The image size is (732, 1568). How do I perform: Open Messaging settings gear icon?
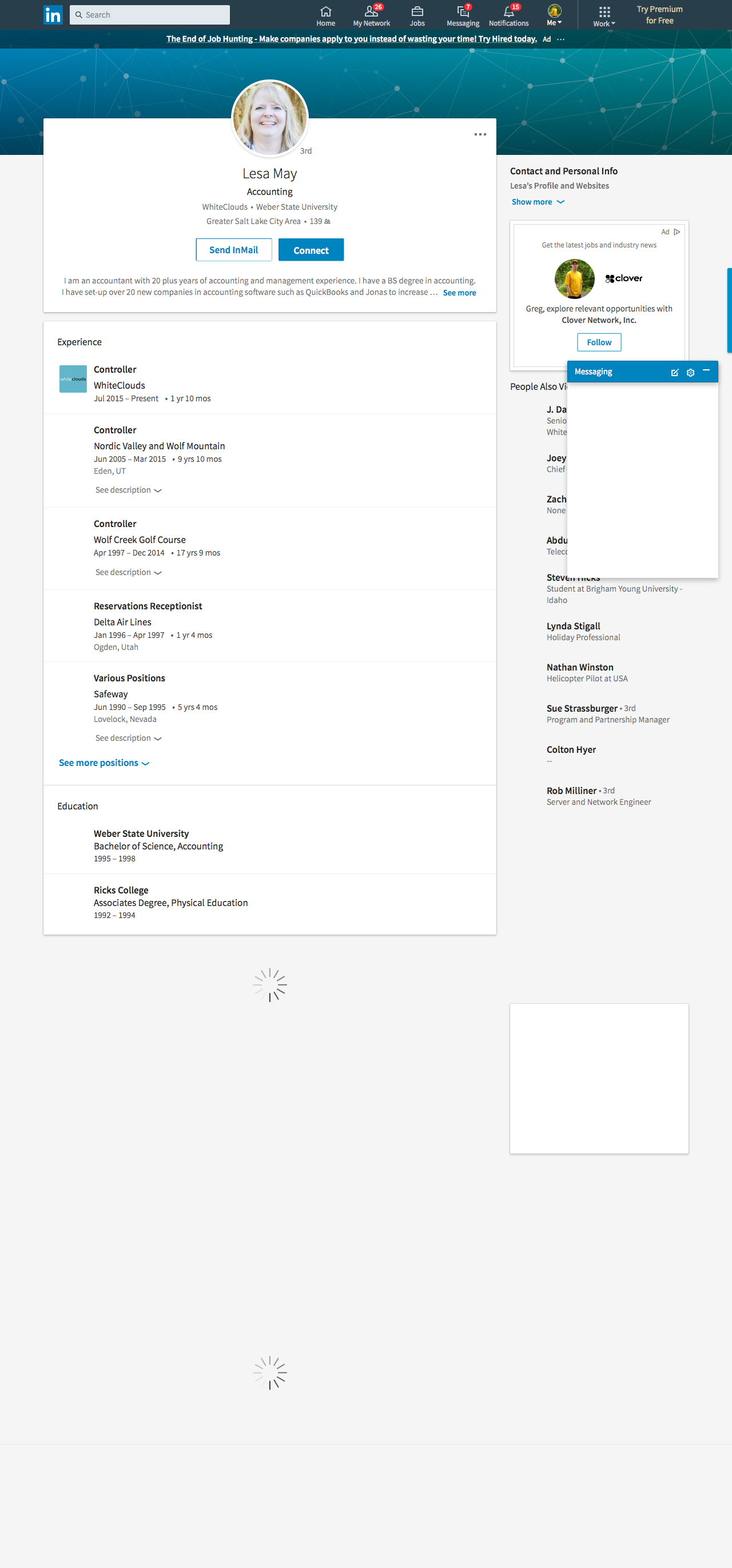click(x=690, y=373)
